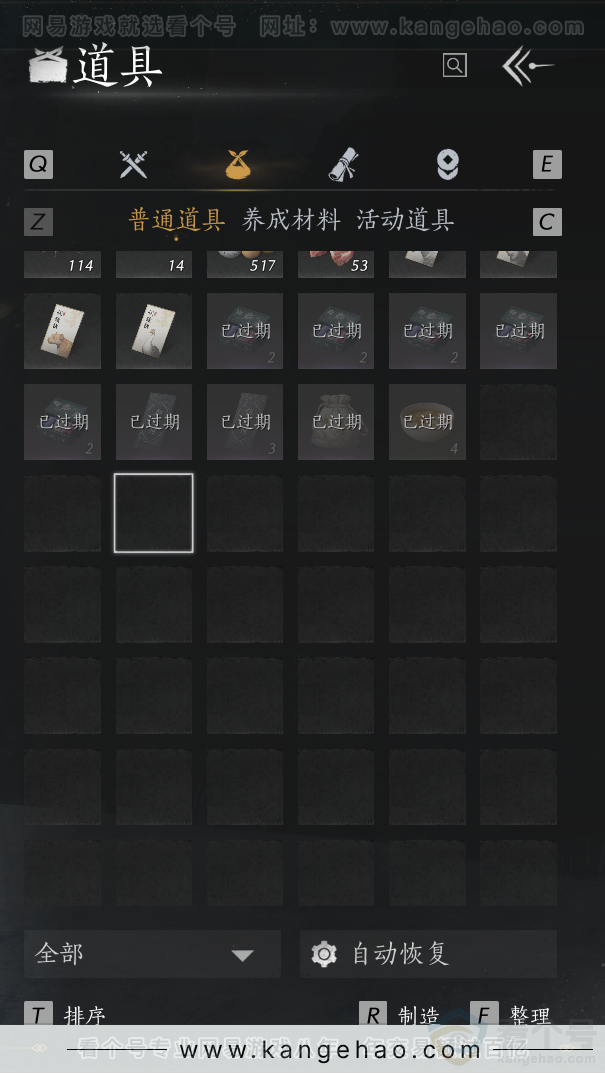Select the crossed swords equipment category
605x1074 pixels.
tap(133, 164)
